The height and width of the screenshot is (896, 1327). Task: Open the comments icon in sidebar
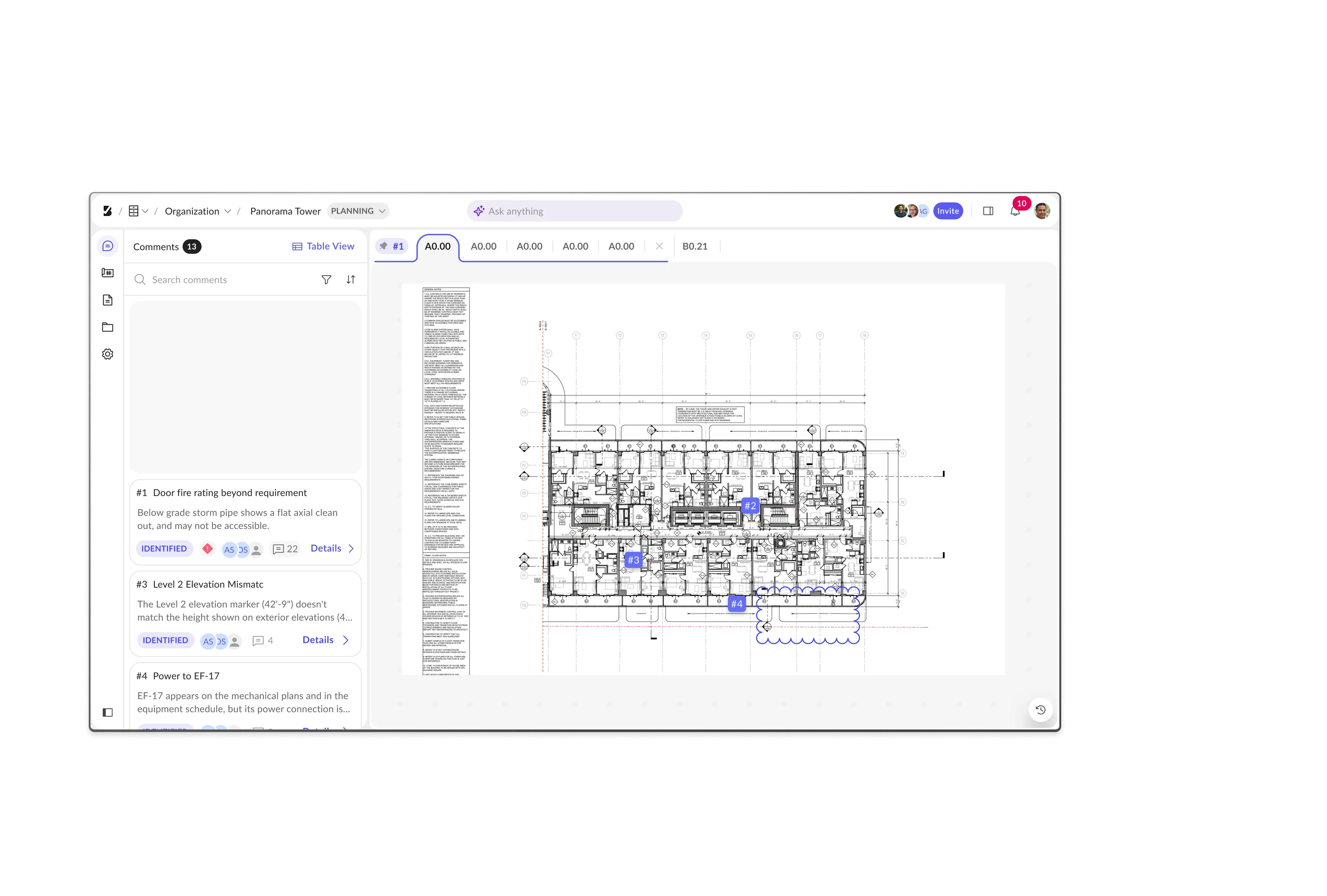(107, 246)
